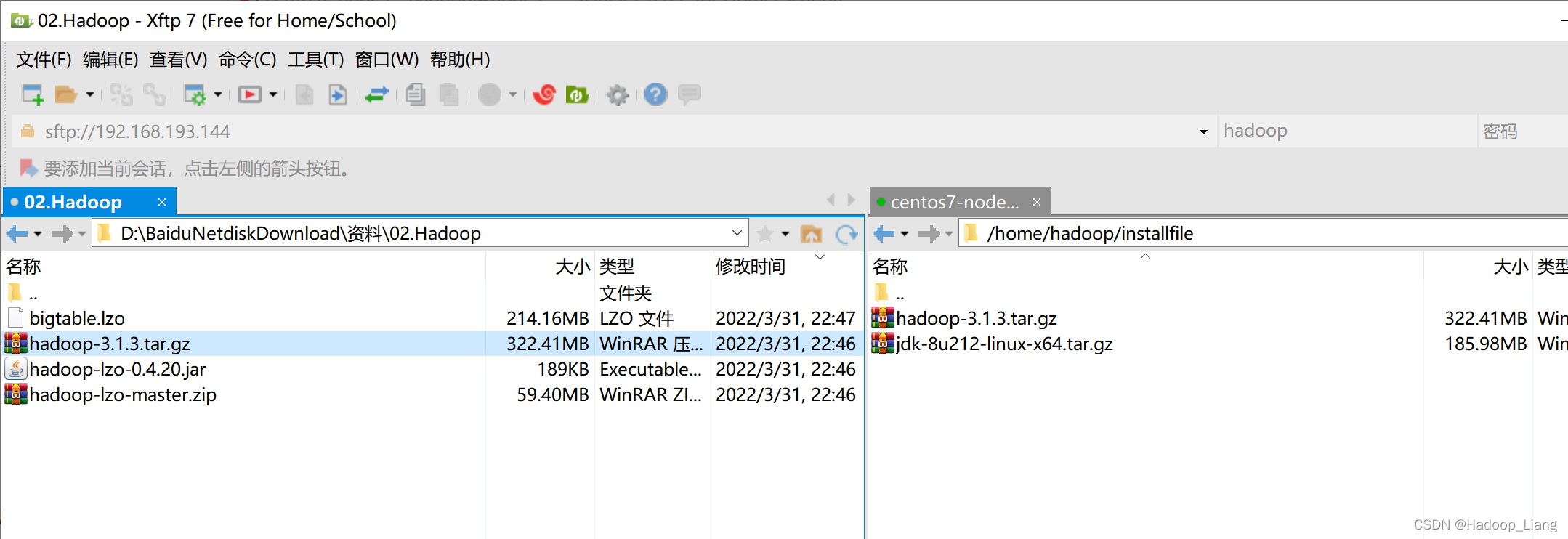Open the View (查看) menu
Screen dimensions: 1568x539
[178, 60]
